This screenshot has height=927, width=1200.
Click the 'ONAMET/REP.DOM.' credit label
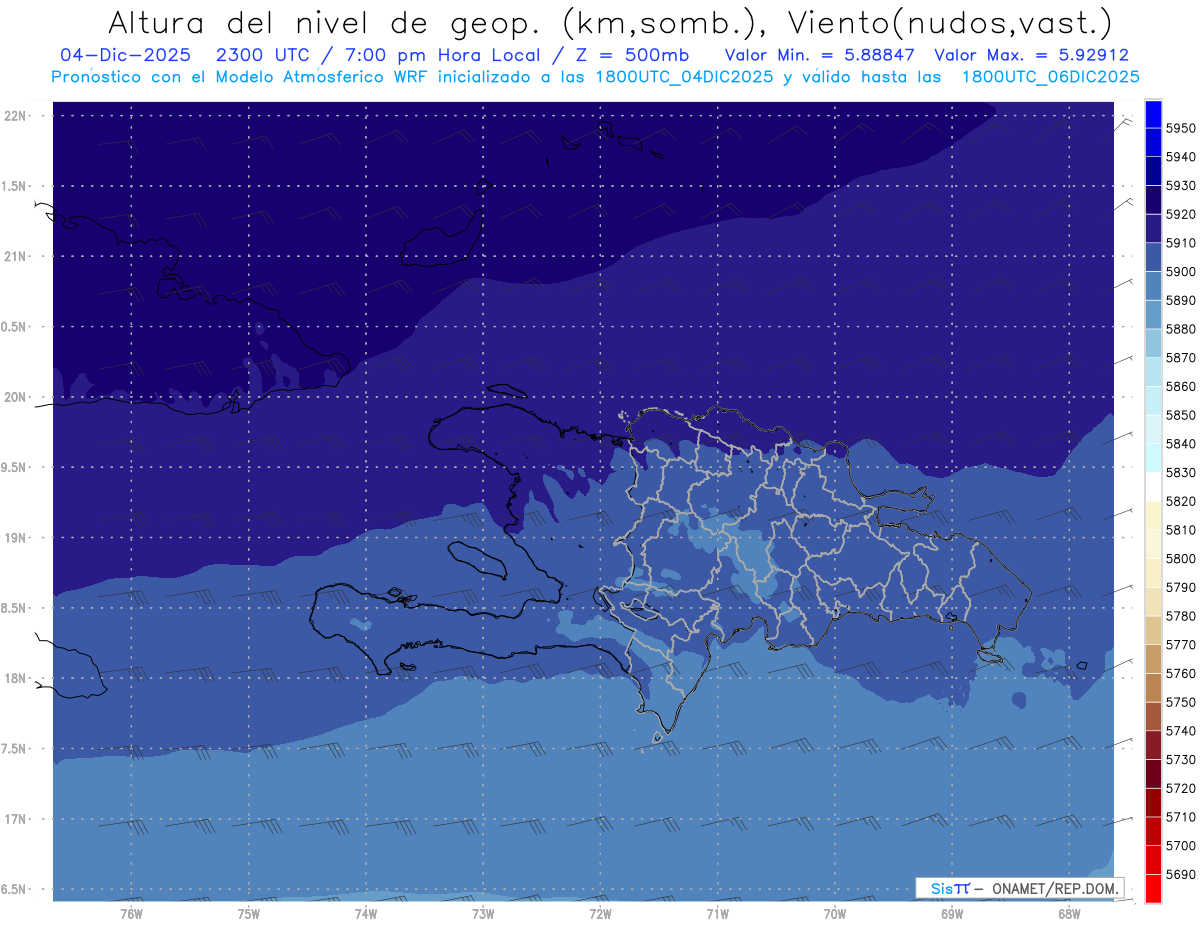[1055, 888]
